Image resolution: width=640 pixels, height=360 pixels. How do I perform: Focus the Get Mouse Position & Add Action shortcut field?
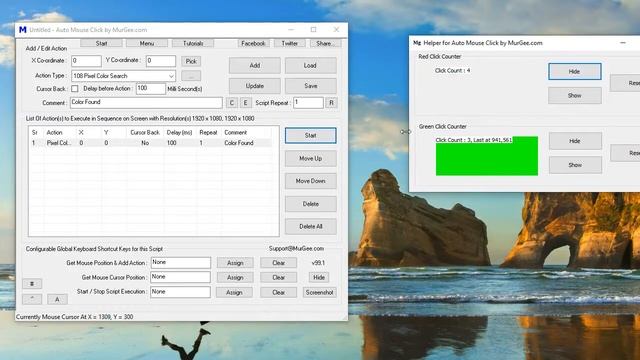[x=180, y=262]
